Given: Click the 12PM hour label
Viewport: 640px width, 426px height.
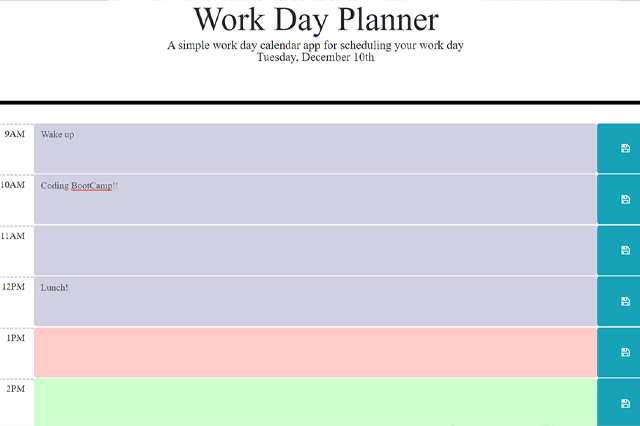Looking at the screenshot, I should [13, 287].
